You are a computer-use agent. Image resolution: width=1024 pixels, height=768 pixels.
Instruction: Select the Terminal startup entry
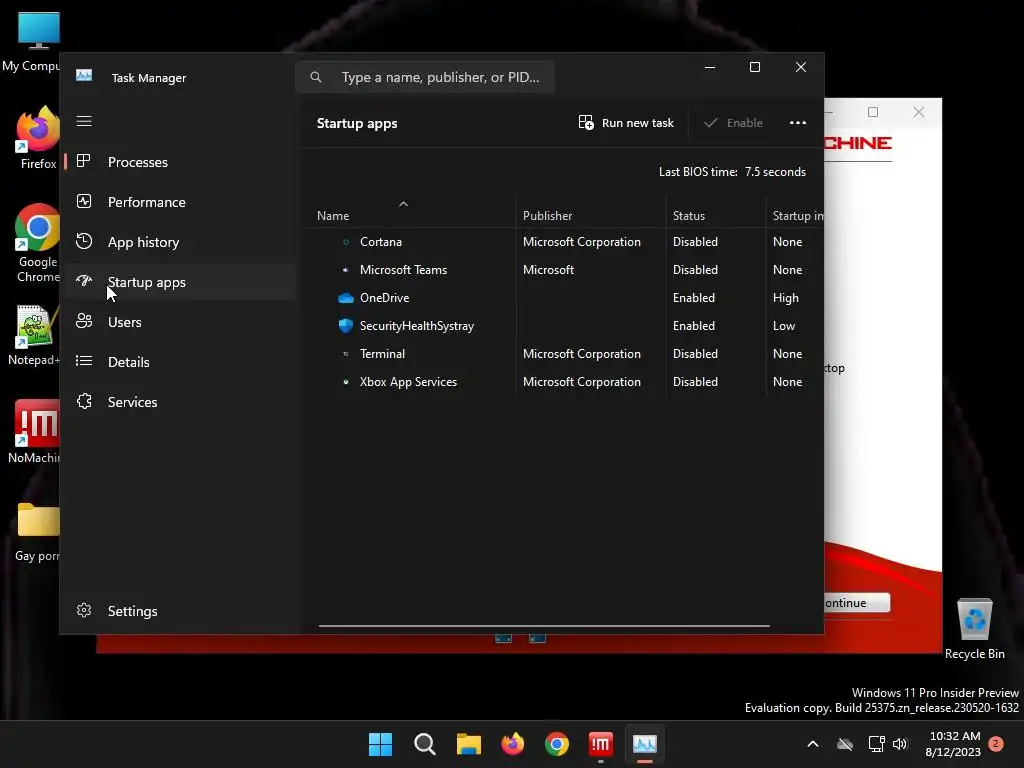[563, 354]
